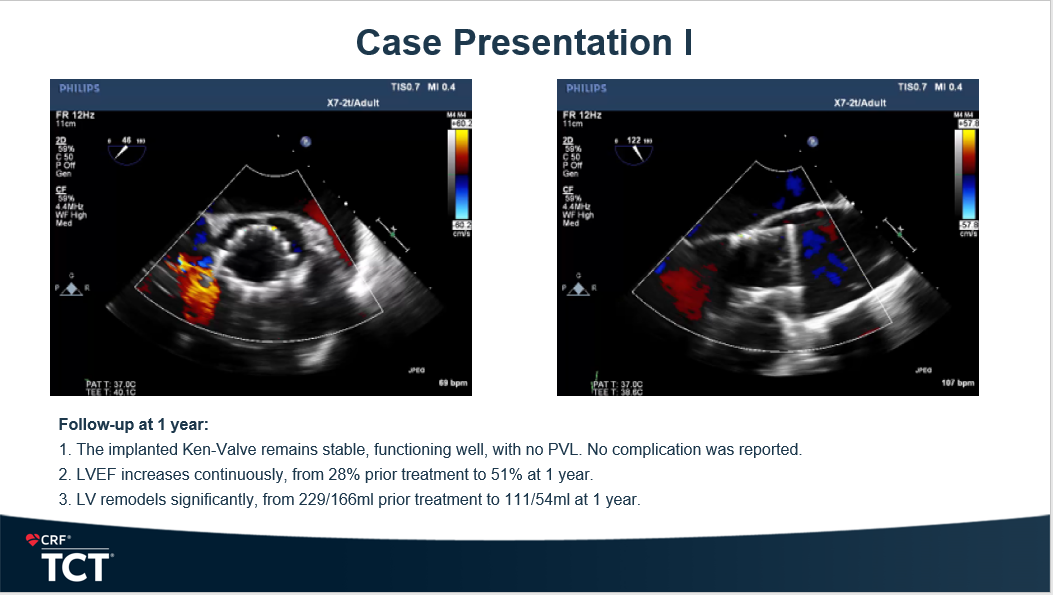Click the LVEF increases continuously text line
The image size is (1053, 595).
(329, 474)
